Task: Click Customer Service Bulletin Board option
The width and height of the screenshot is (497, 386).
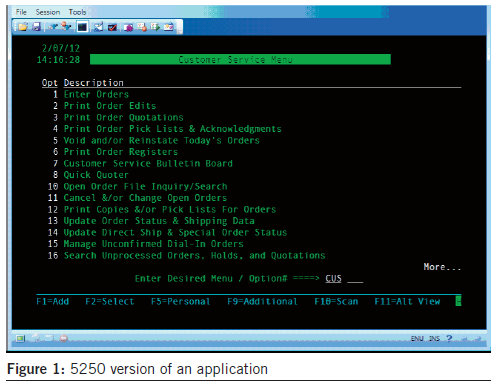Action: [148, 163]
